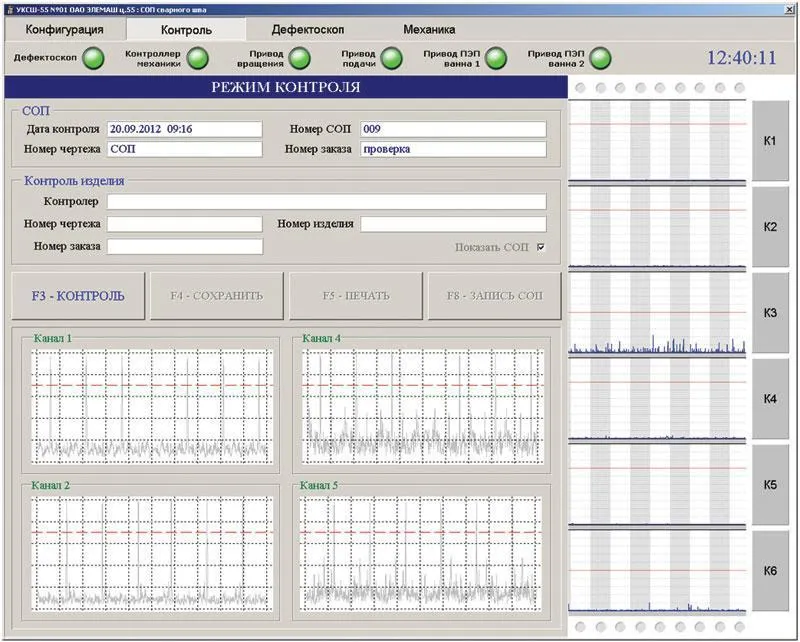Open the Конфигурация tab
800x642 pixels.
pyautogui.click(x=64, y=30)
